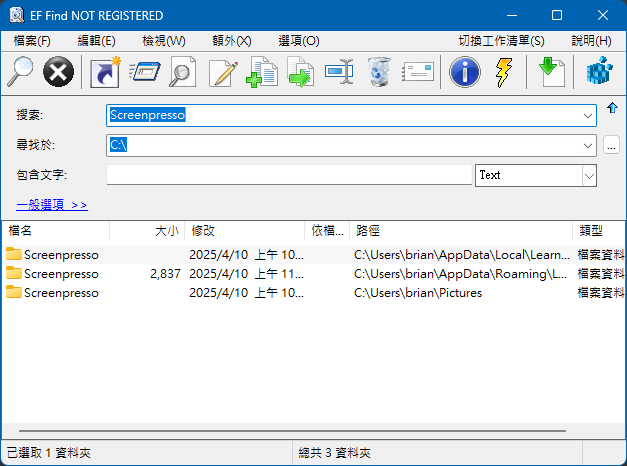Viewport: 627px width, 466px height.
Task: Click the copy files icon with green plus
Action: 261,72
